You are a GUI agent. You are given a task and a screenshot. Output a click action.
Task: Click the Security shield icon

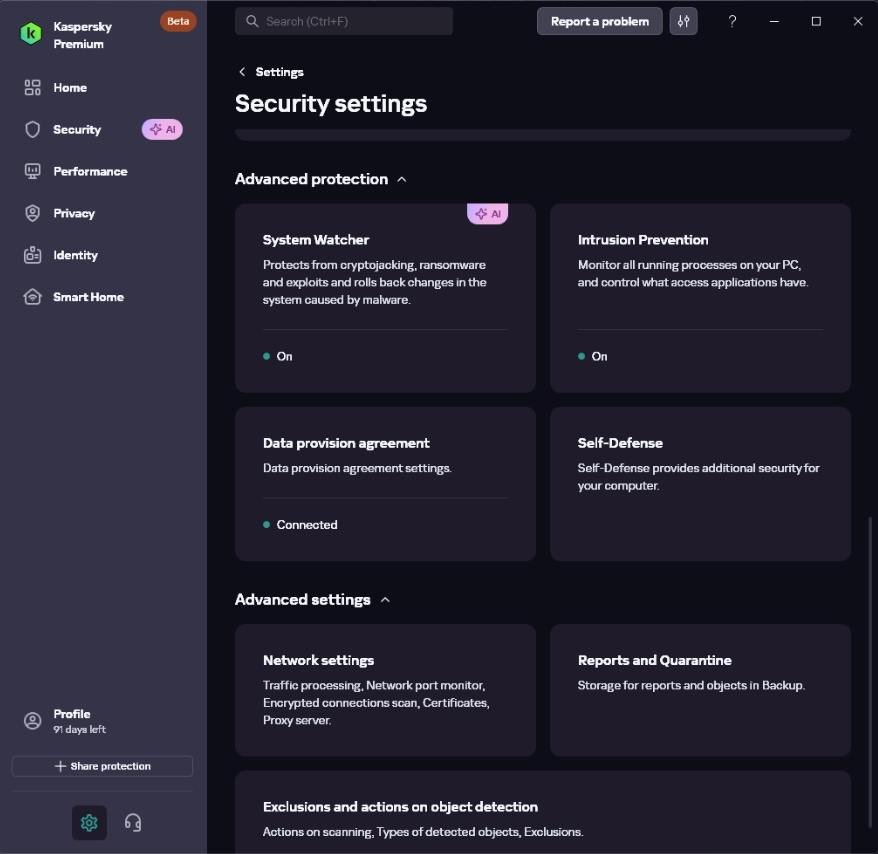pyautogui.click(x=32, y=129)
